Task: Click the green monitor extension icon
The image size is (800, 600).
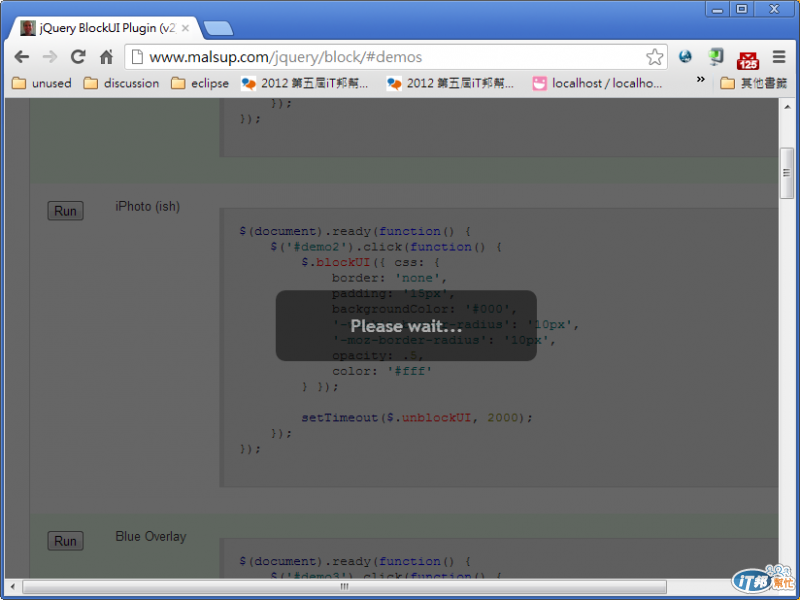Action: [x=716, y=56]
